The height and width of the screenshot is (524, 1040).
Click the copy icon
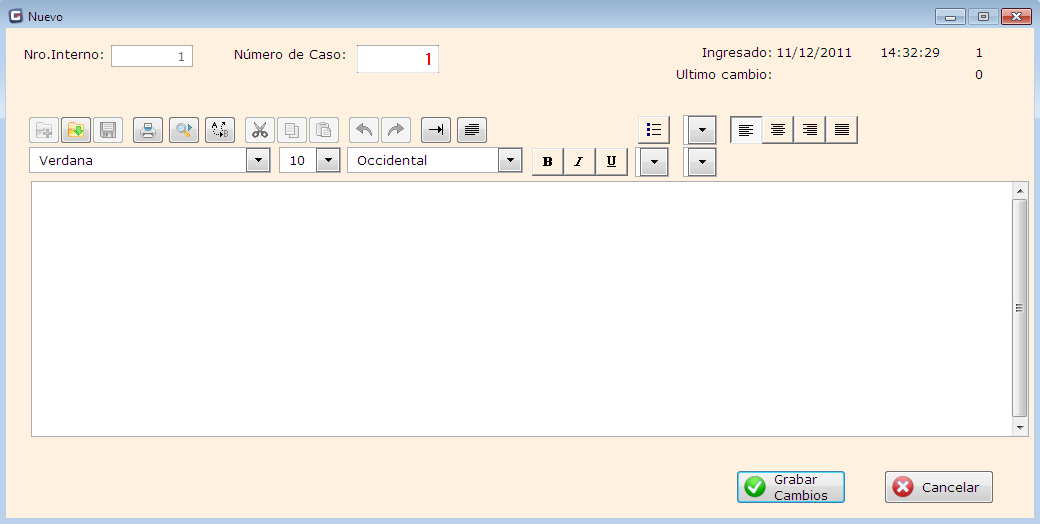(x=292, y=130)
